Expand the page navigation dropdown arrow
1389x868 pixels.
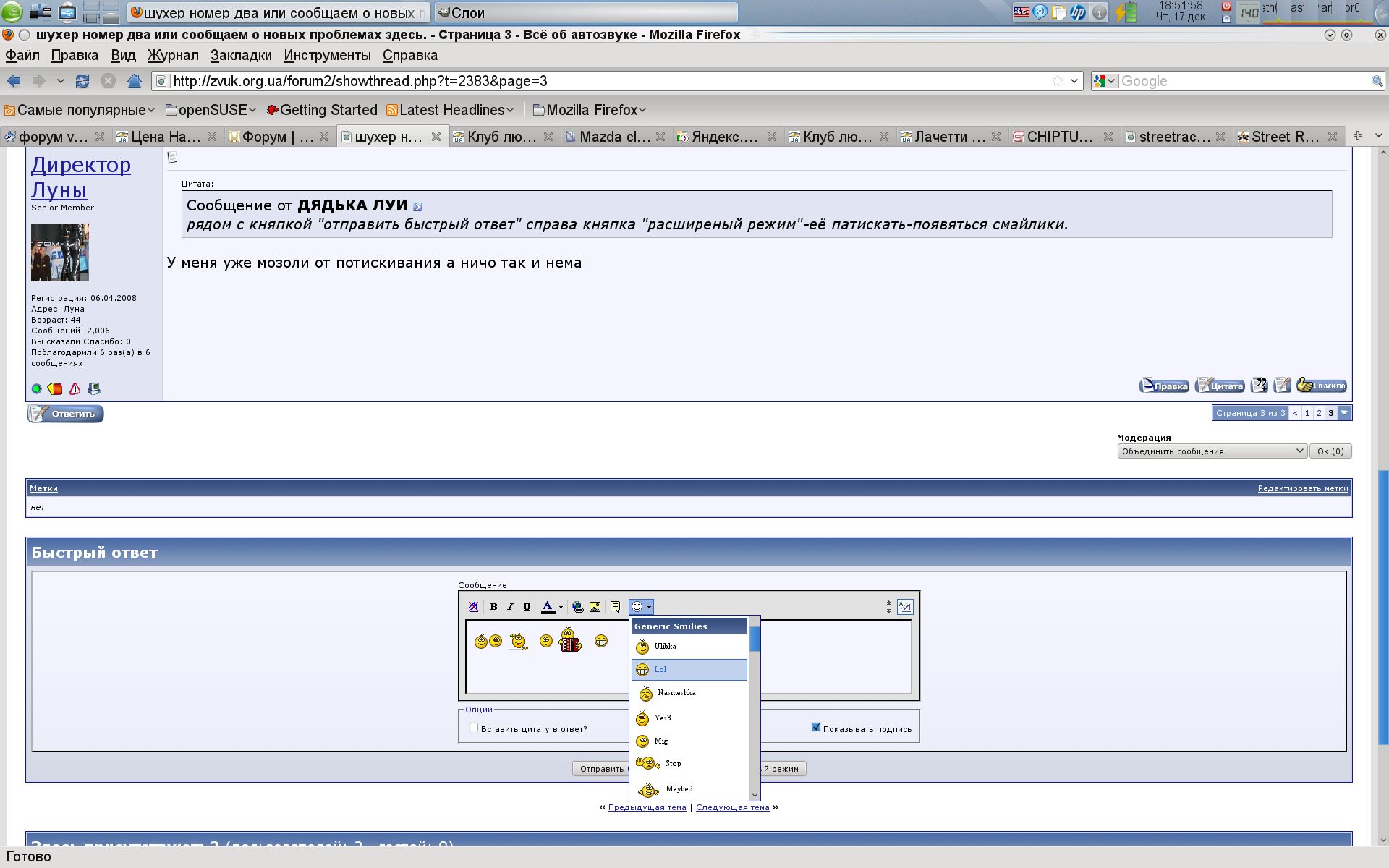(x=1344, y=413)
